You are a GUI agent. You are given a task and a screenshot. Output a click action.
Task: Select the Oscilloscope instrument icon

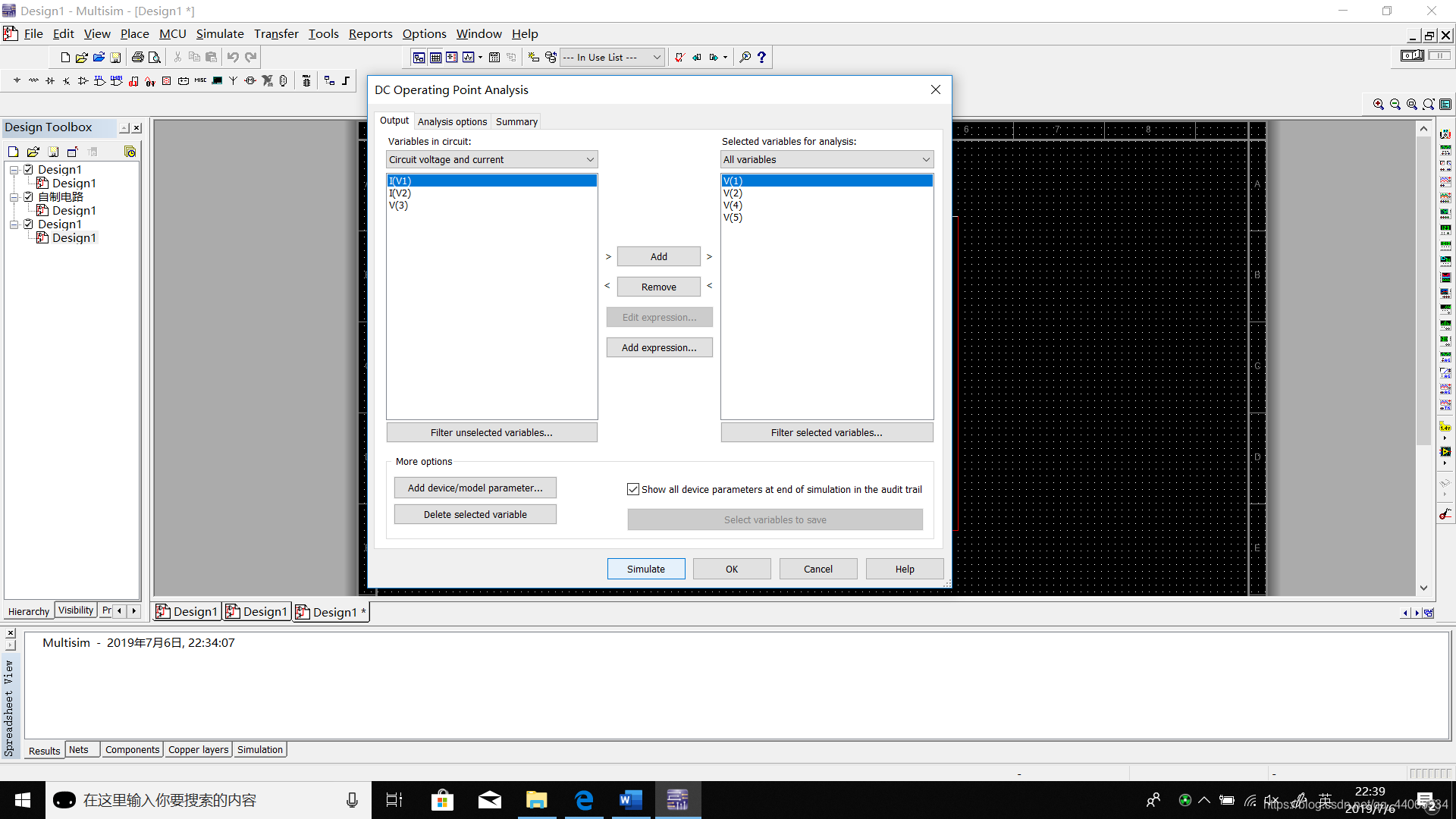[1445, 181]
